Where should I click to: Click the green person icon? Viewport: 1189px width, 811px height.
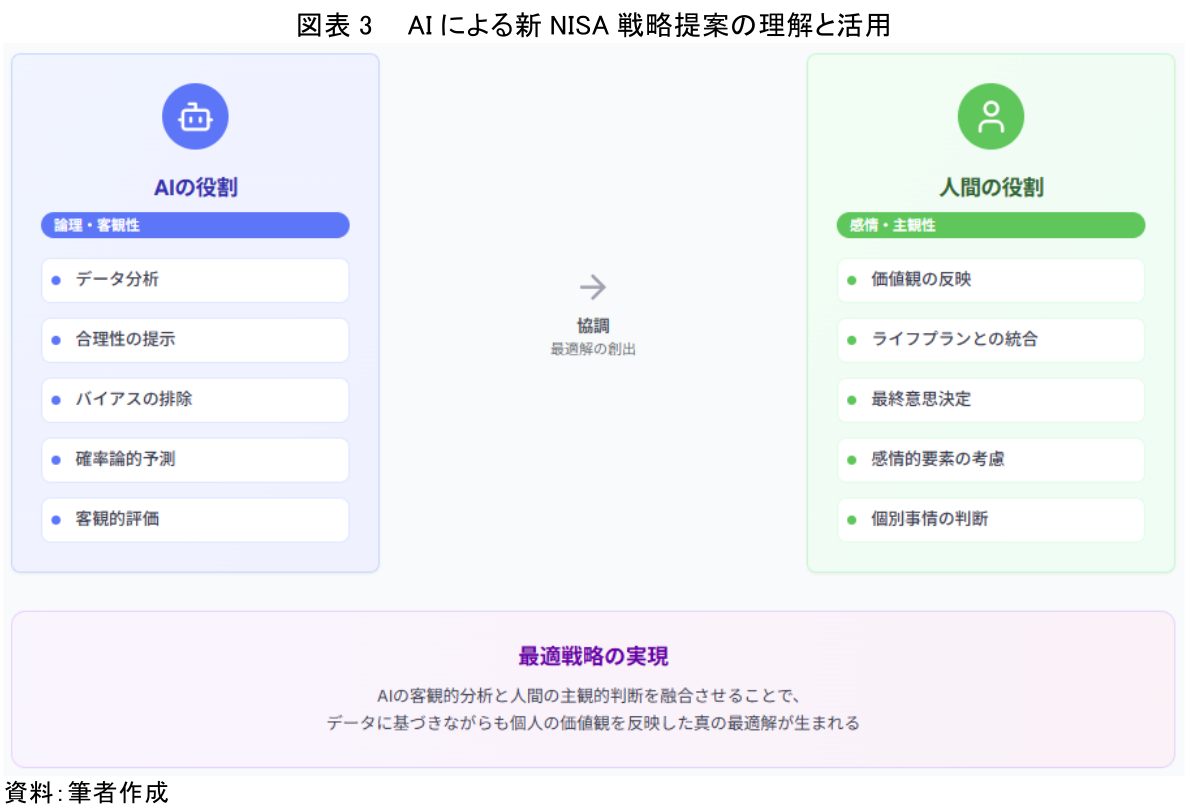[990, 117]
